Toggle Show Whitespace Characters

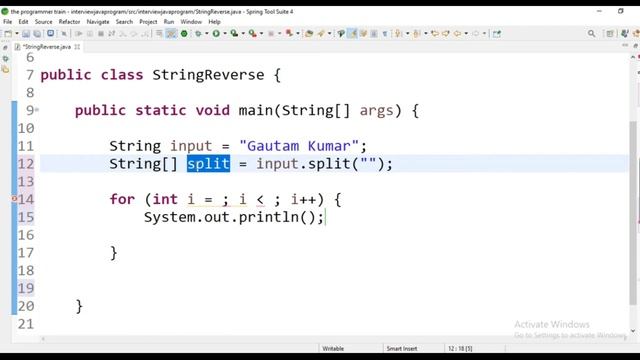click(x=384, y=33)
